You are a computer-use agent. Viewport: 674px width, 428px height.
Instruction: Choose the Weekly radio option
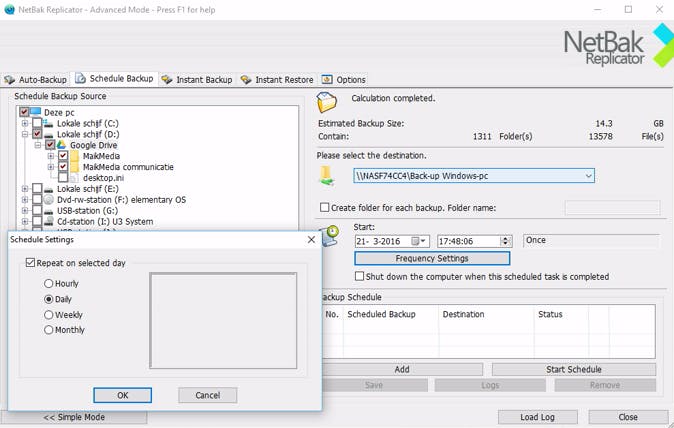click(x=49, y=315)
